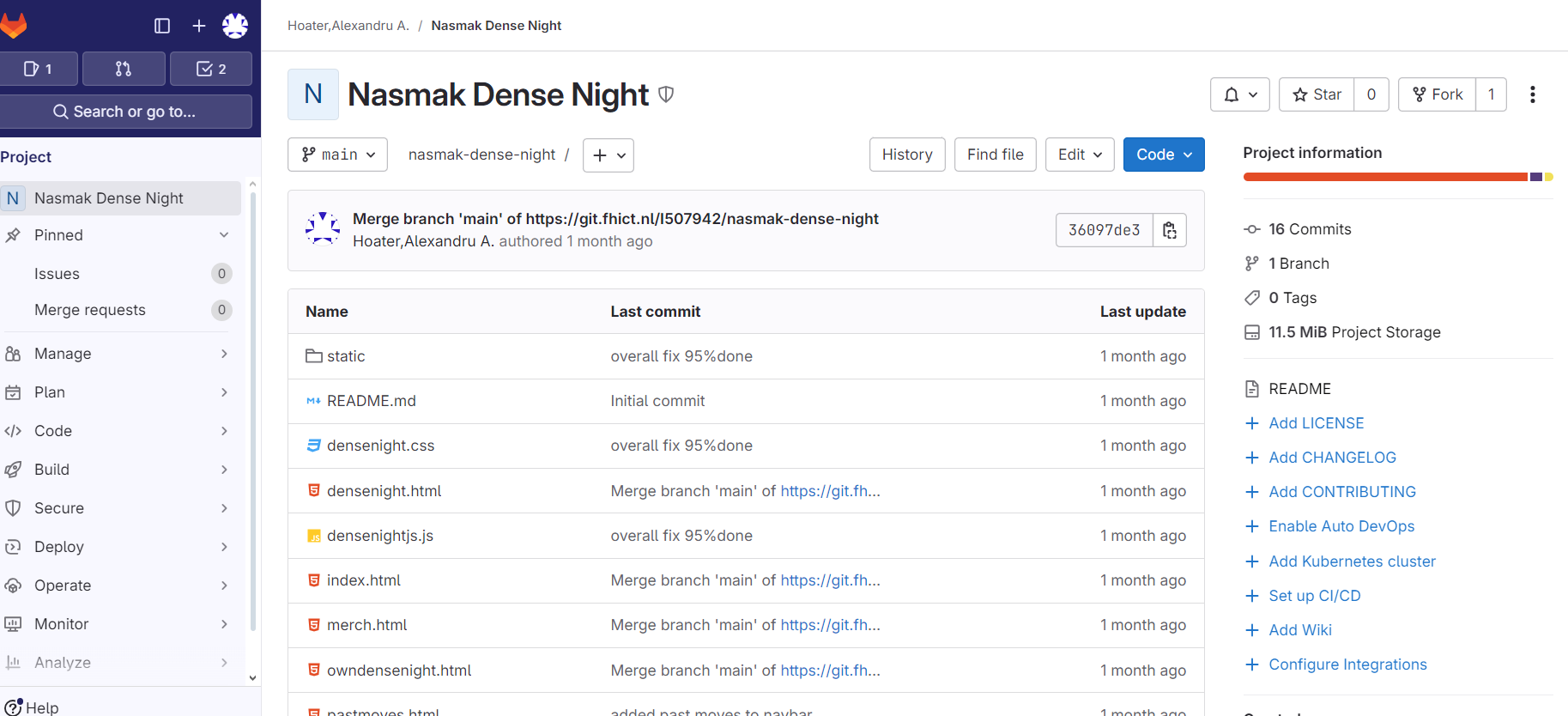The width and height of the screenshot is (1568, 716).
Task: Star the Nasmak Dense Night project
Action: (x=1317, y=94)
